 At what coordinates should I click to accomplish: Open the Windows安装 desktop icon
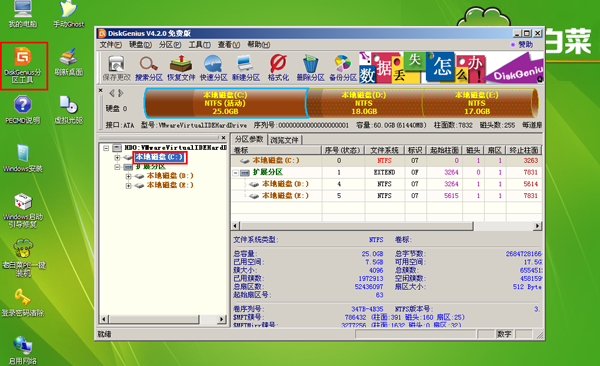pos(23,158)
